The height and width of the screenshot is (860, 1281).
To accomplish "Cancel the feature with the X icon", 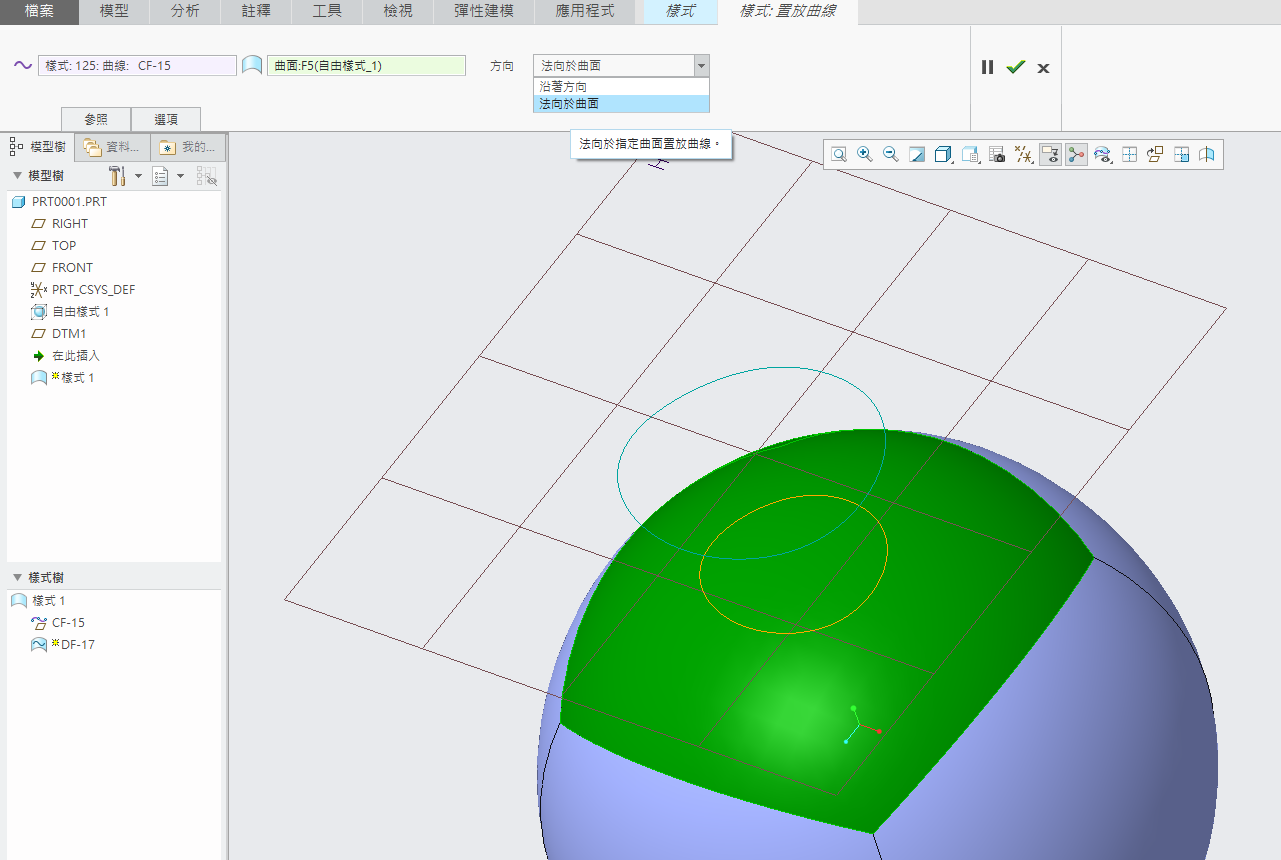I will coord(1043,68).
